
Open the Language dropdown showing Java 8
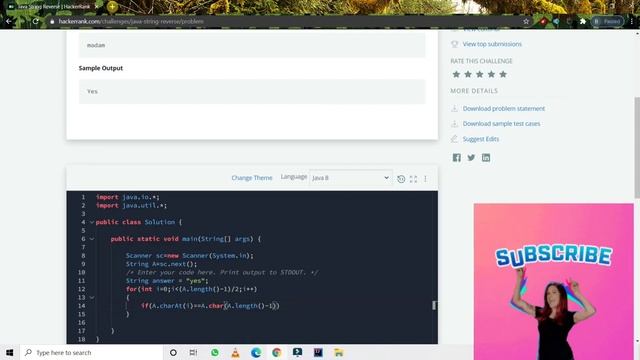(351, 178)
